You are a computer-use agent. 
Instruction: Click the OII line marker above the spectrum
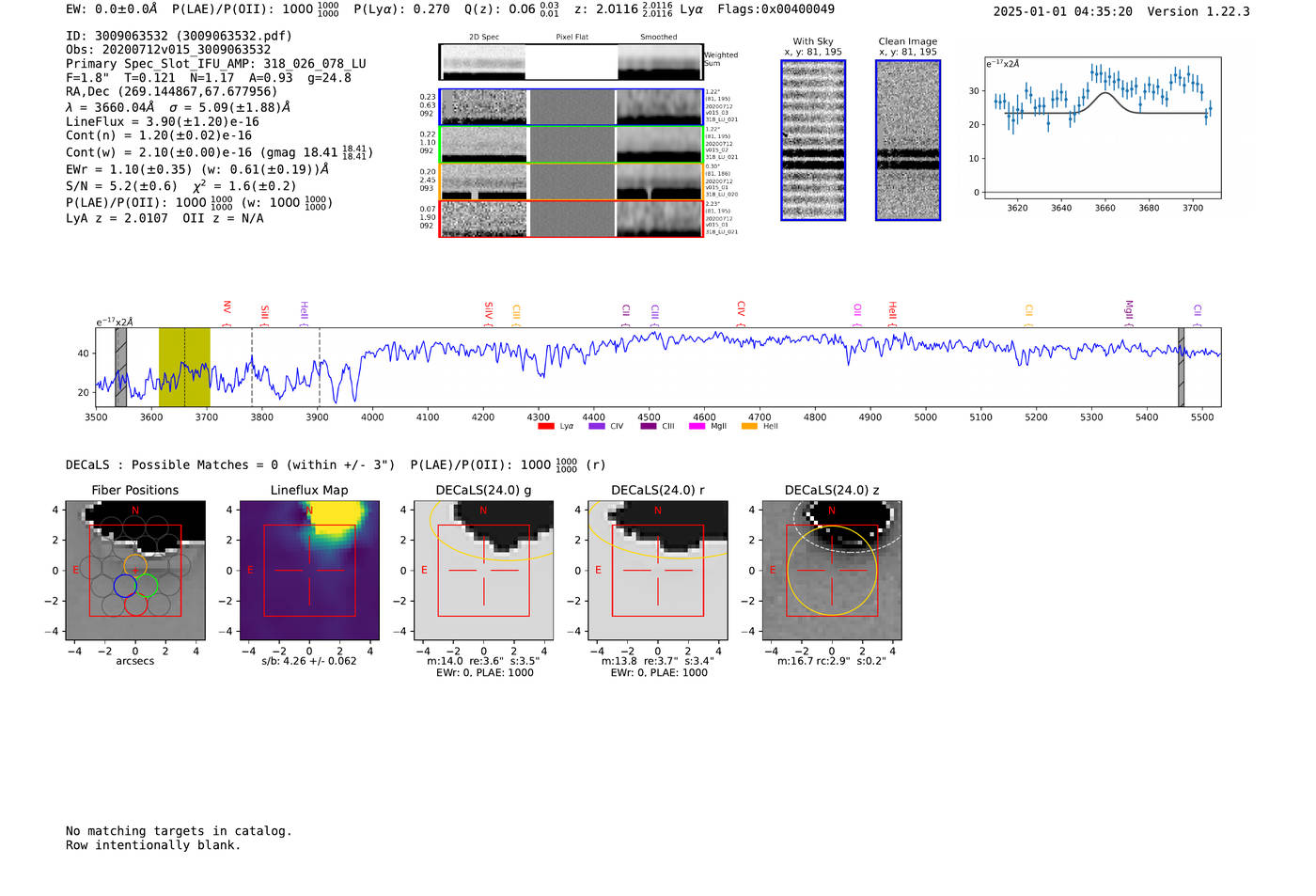(x=856, y=313)
